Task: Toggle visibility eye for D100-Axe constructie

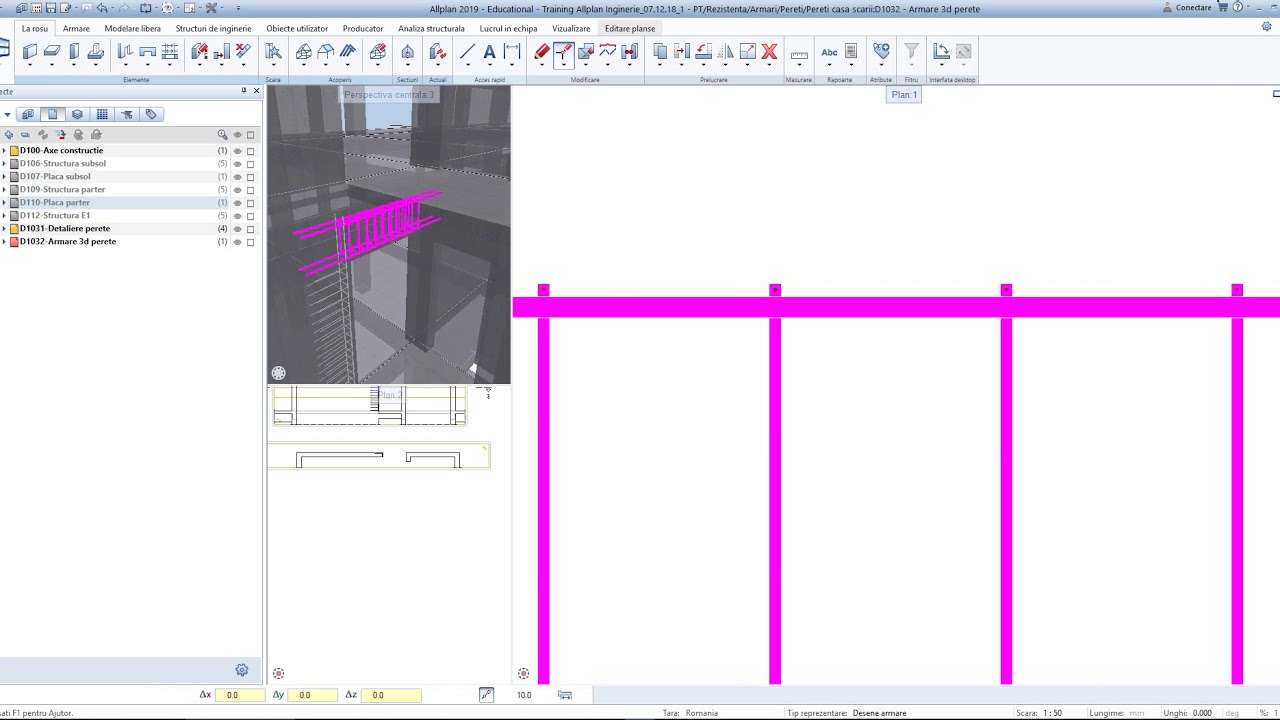Action: (237, 151)
